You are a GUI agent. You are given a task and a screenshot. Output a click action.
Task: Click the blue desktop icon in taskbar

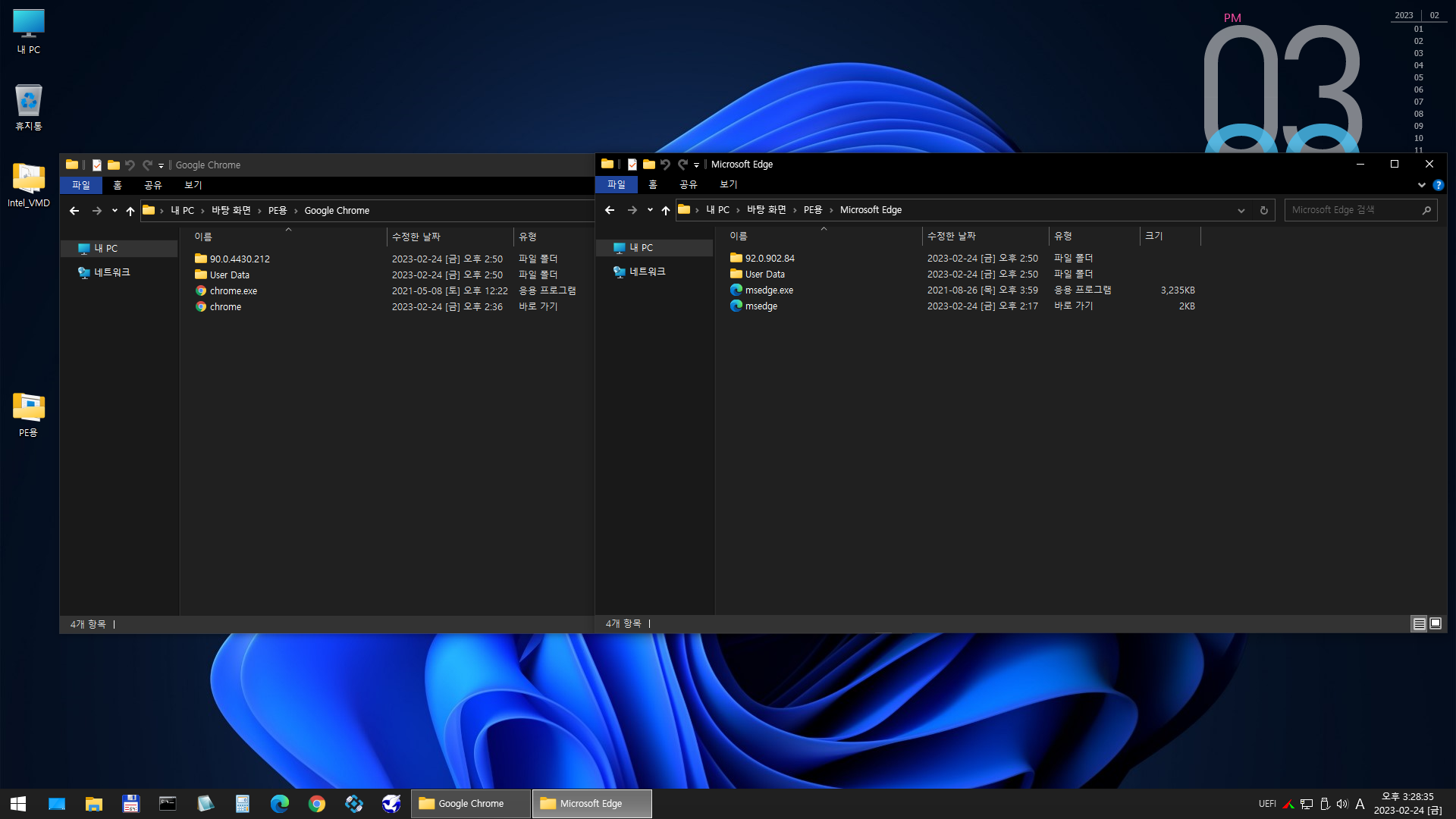click(x=57, y=804)
